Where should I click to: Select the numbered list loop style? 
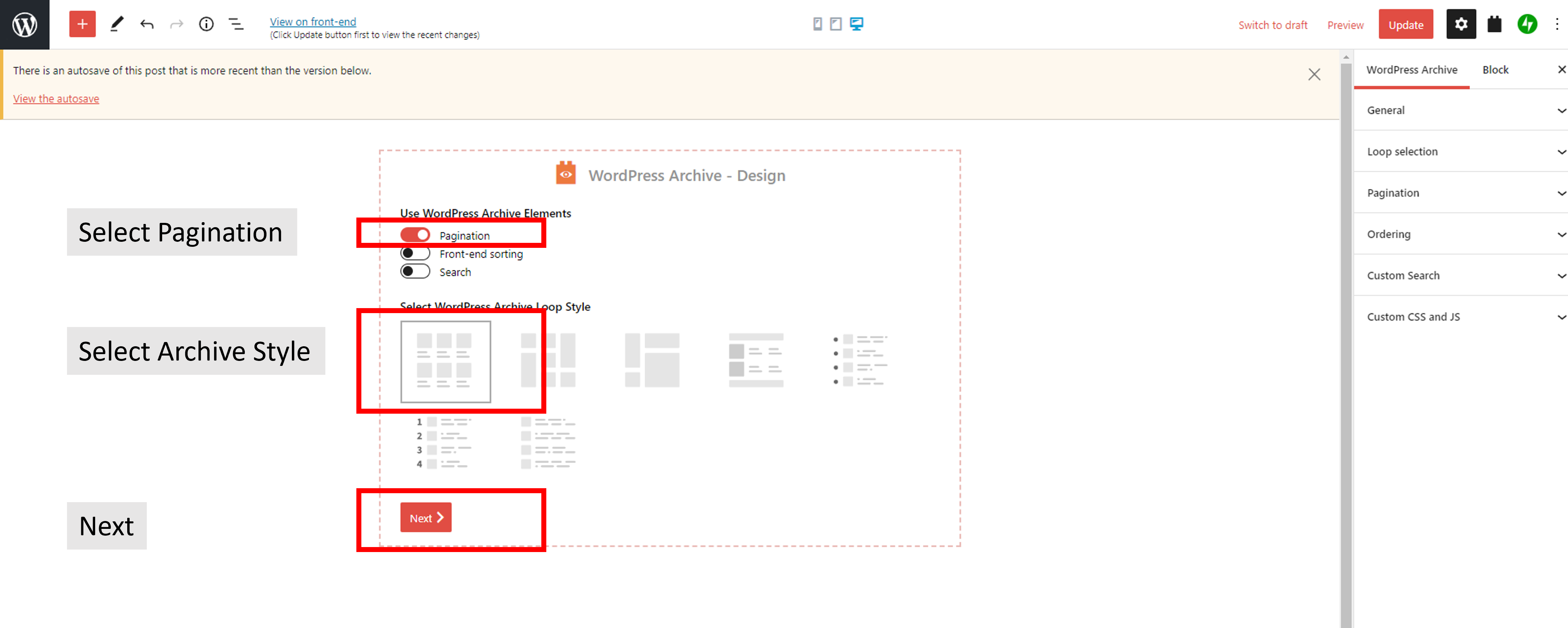(x=444, y=443)
